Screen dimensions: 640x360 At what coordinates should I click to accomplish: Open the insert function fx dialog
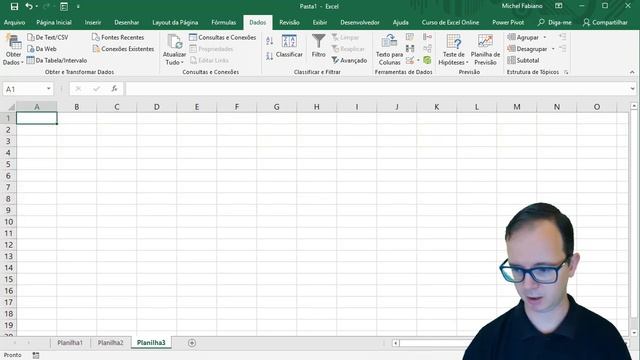pyautogui.click(x=114, y=89)
